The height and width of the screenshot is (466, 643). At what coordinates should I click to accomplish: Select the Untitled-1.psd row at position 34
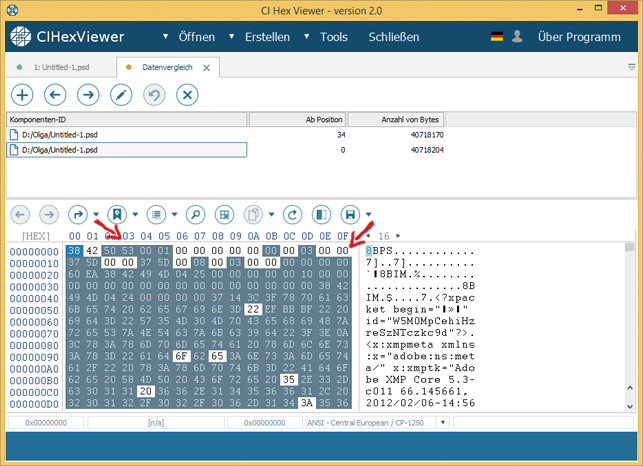click(x=226, y=135)
